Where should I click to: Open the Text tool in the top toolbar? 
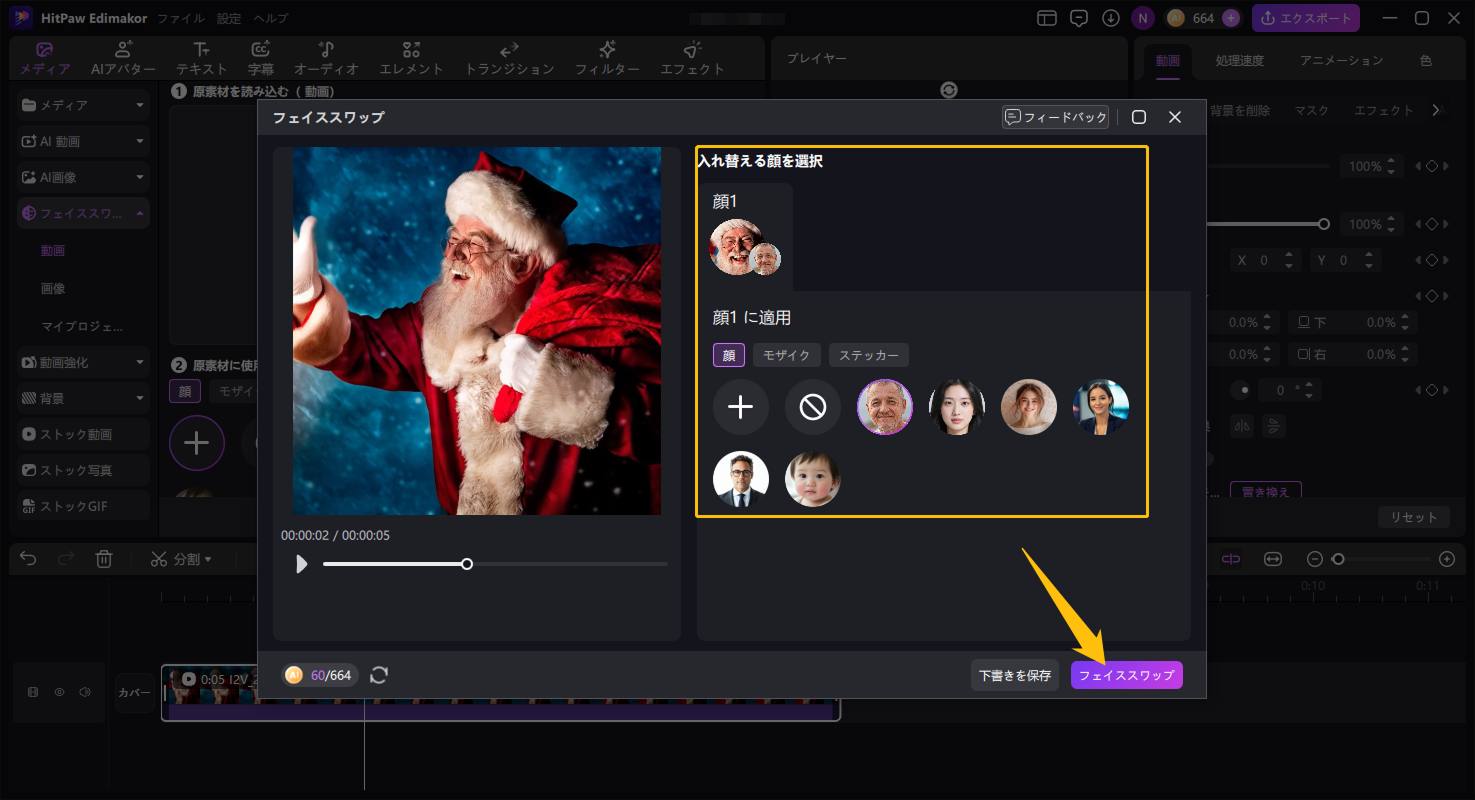point(202,58)
